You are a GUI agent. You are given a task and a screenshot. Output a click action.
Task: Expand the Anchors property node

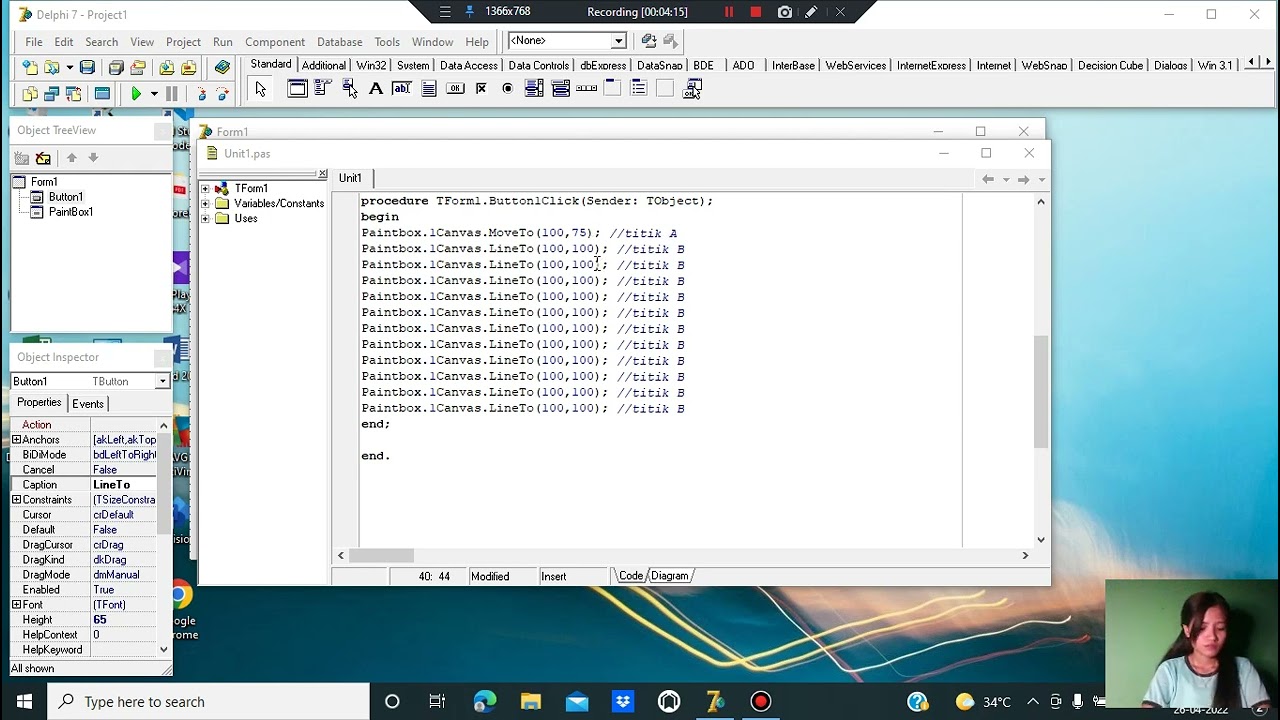pyautogui.click(x=16, y=440)
